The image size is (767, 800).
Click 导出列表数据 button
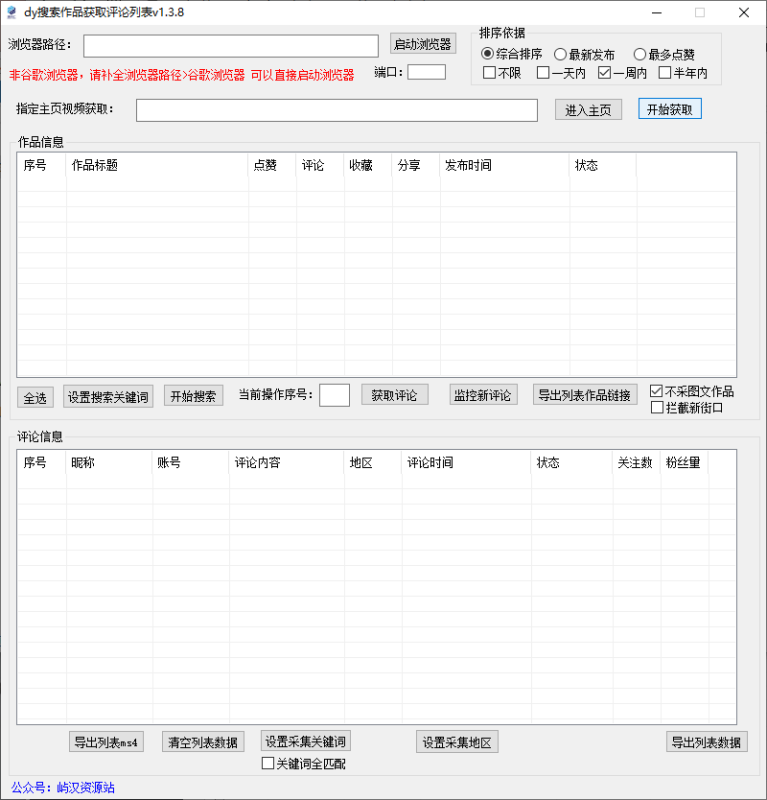click(707, 742)
